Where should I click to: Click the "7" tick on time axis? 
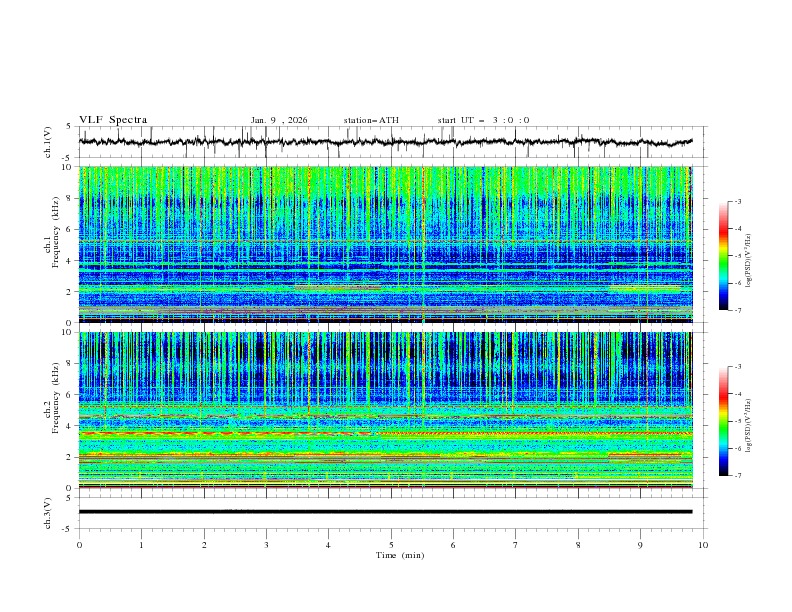point(516,545)
